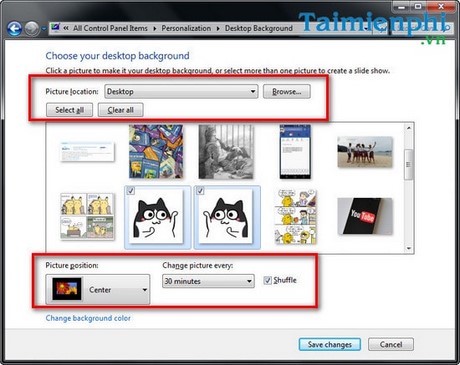Viewport: 460px width, 365px height.
Task: Expand the 30 minutes interval dropdown
Action: point(208,281)
